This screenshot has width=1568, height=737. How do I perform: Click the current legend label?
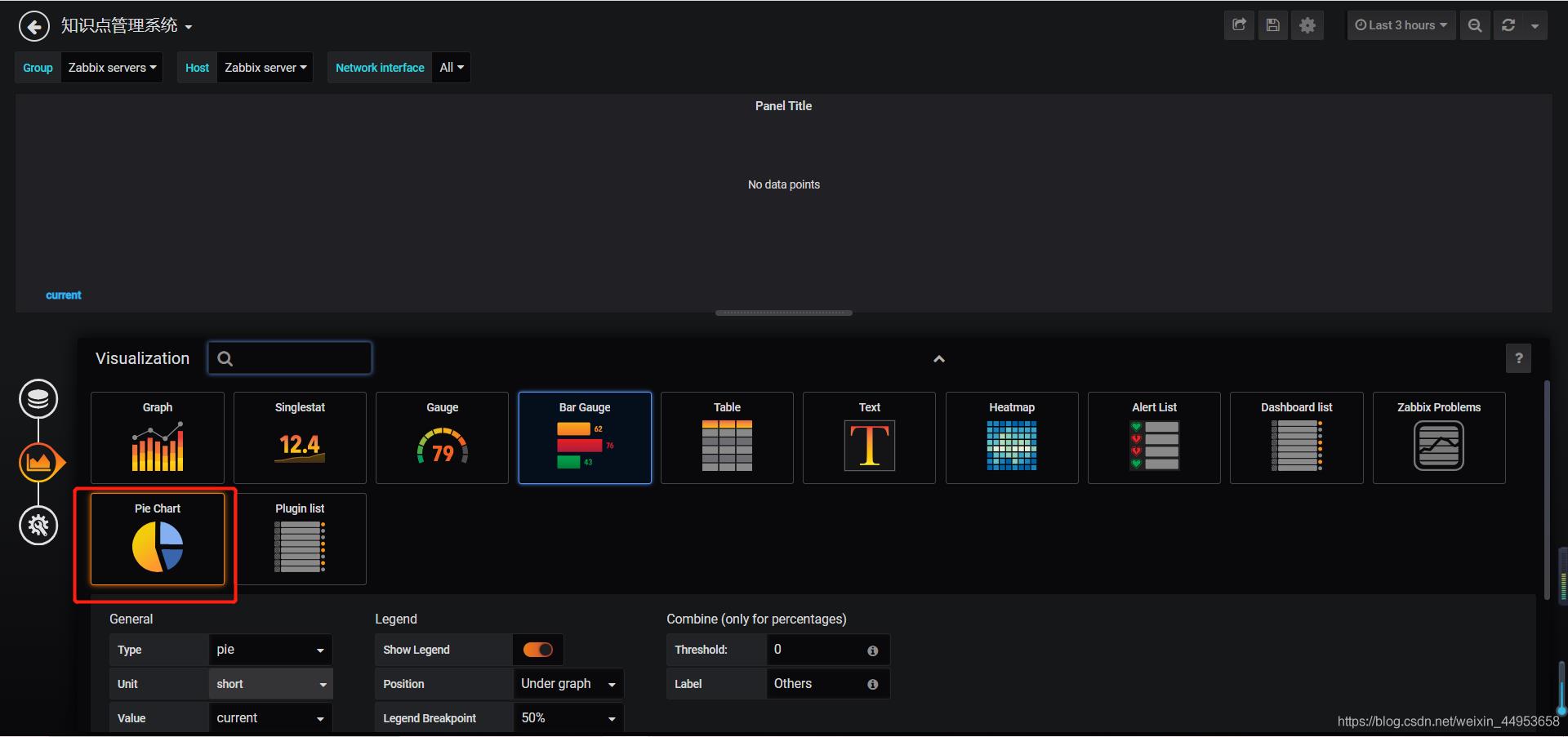[x=64, y=295]
